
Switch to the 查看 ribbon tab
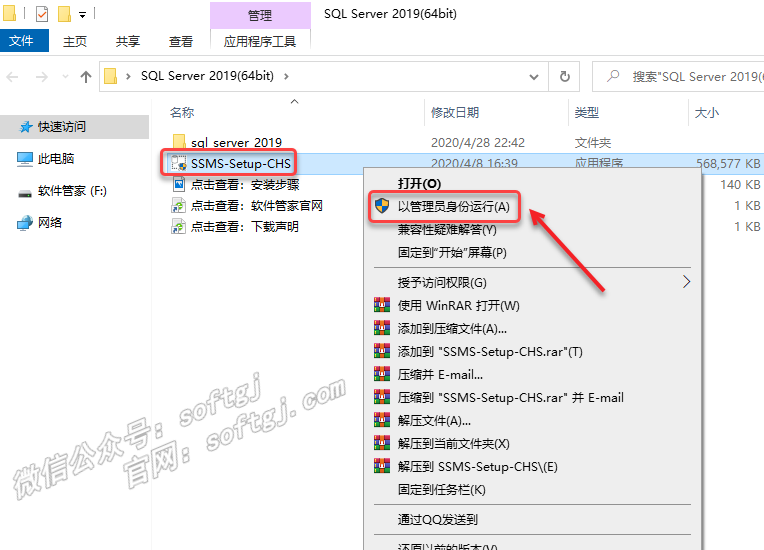pyautogui.click(x=181, y=41)
